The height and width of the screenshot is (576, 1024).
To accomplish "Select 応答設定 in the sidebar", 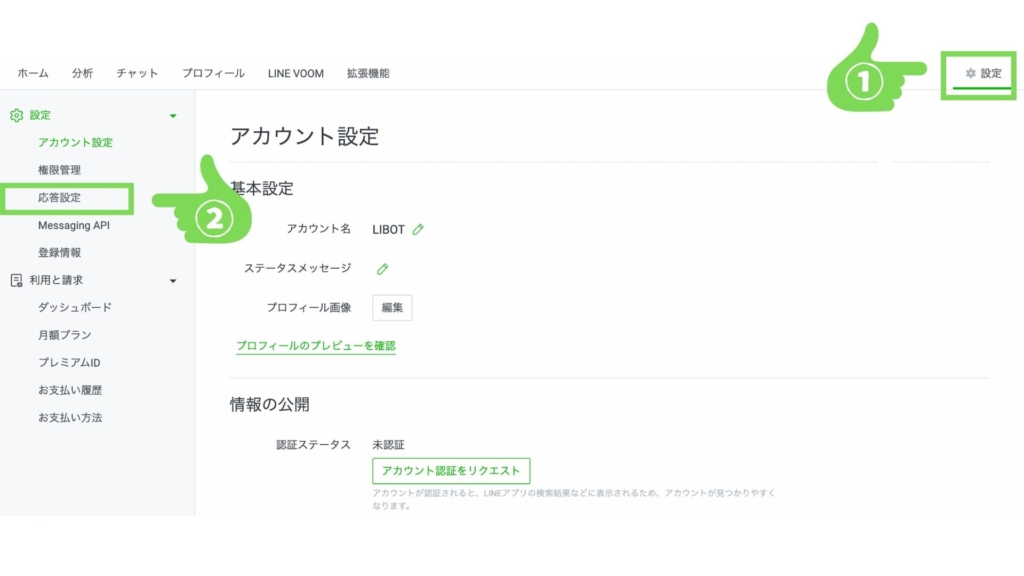I will 60,198.
